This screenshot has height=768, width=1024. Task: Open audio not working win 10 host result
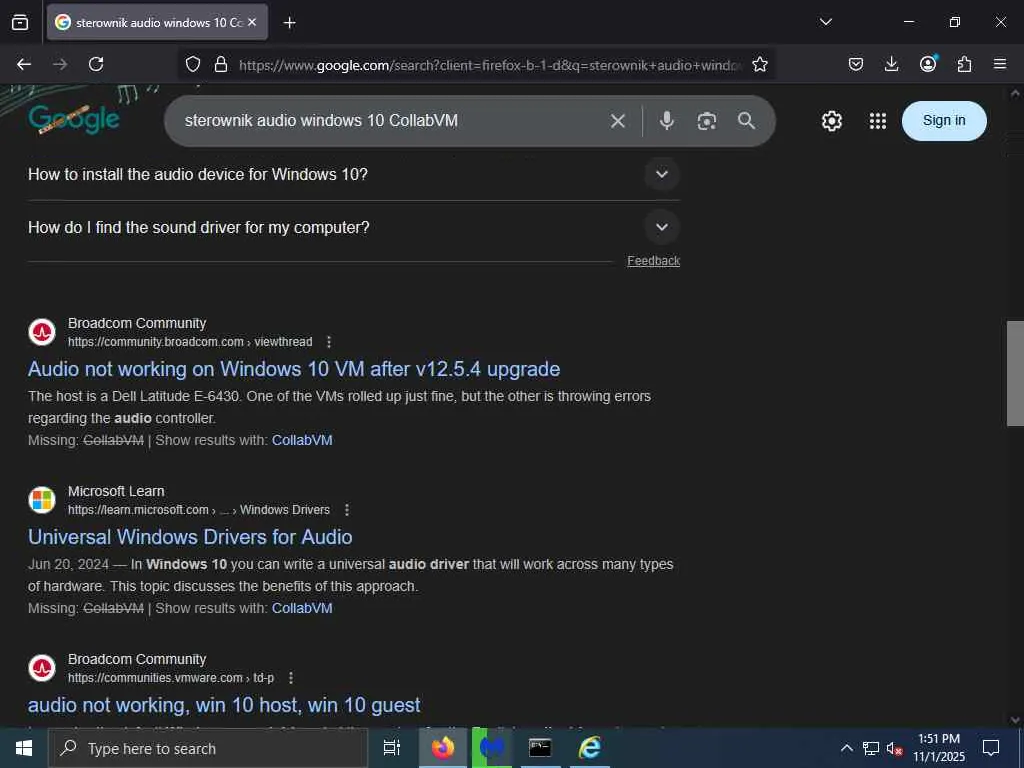click(x=224, y=705)
